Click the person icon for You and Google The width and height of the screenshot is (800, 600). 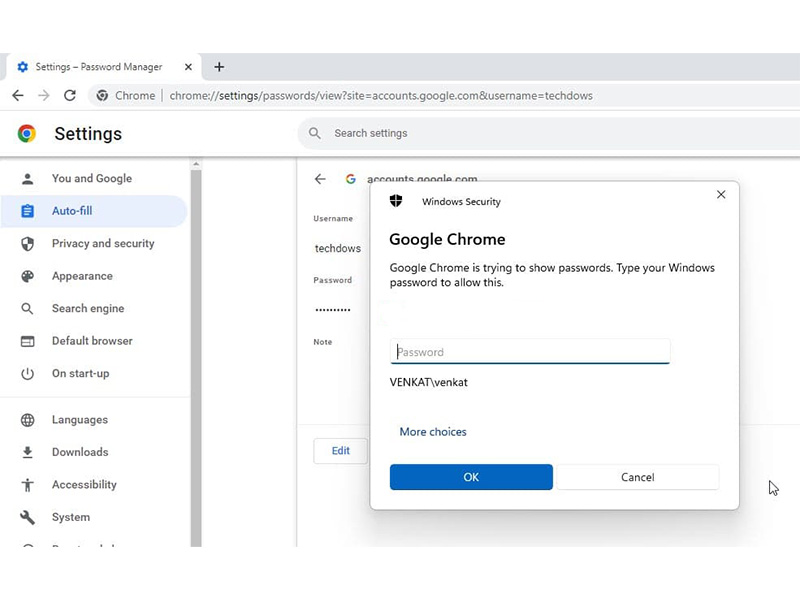[x=28, y=179]
